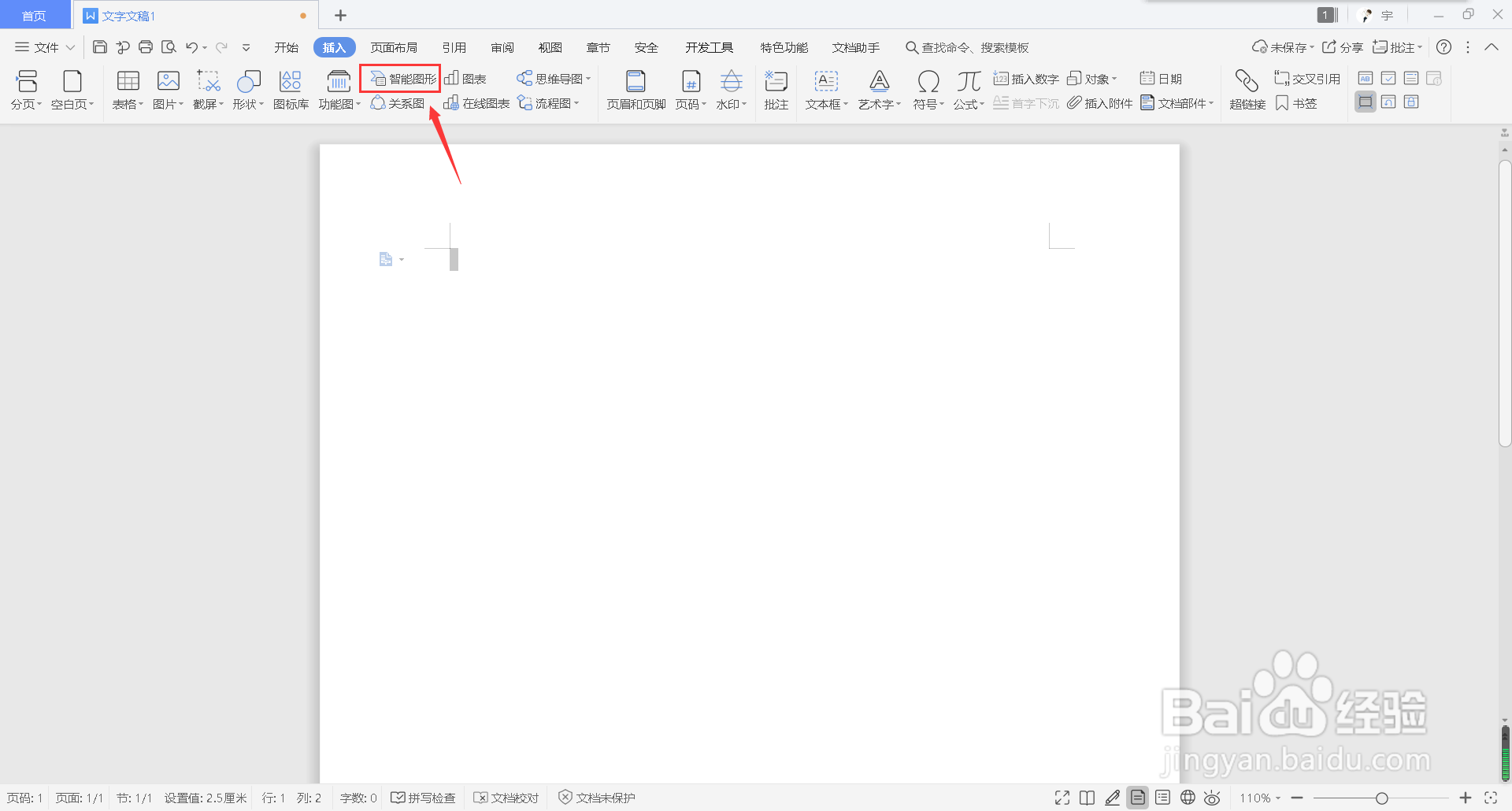The image size is (1512, 811).
Task: Click the 智能图形 smart graphic button
Action: pyautogui.click(x=403, y=79)
